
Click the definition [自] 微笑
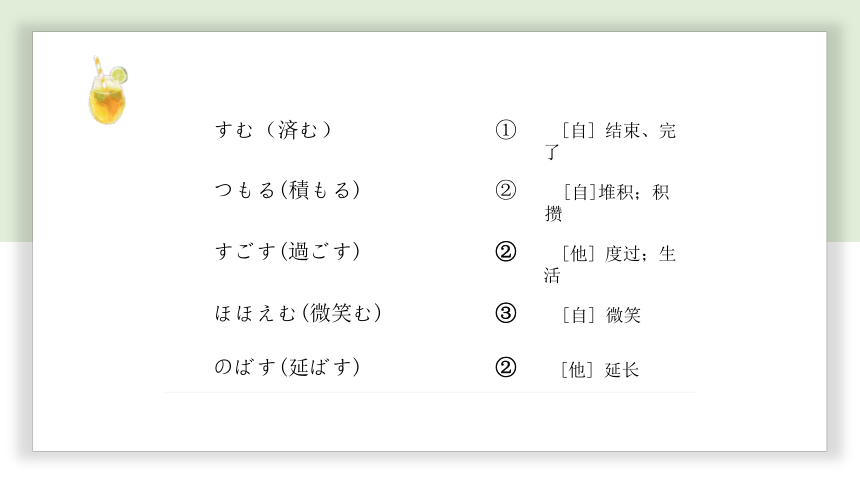click(x=601, y=315)
